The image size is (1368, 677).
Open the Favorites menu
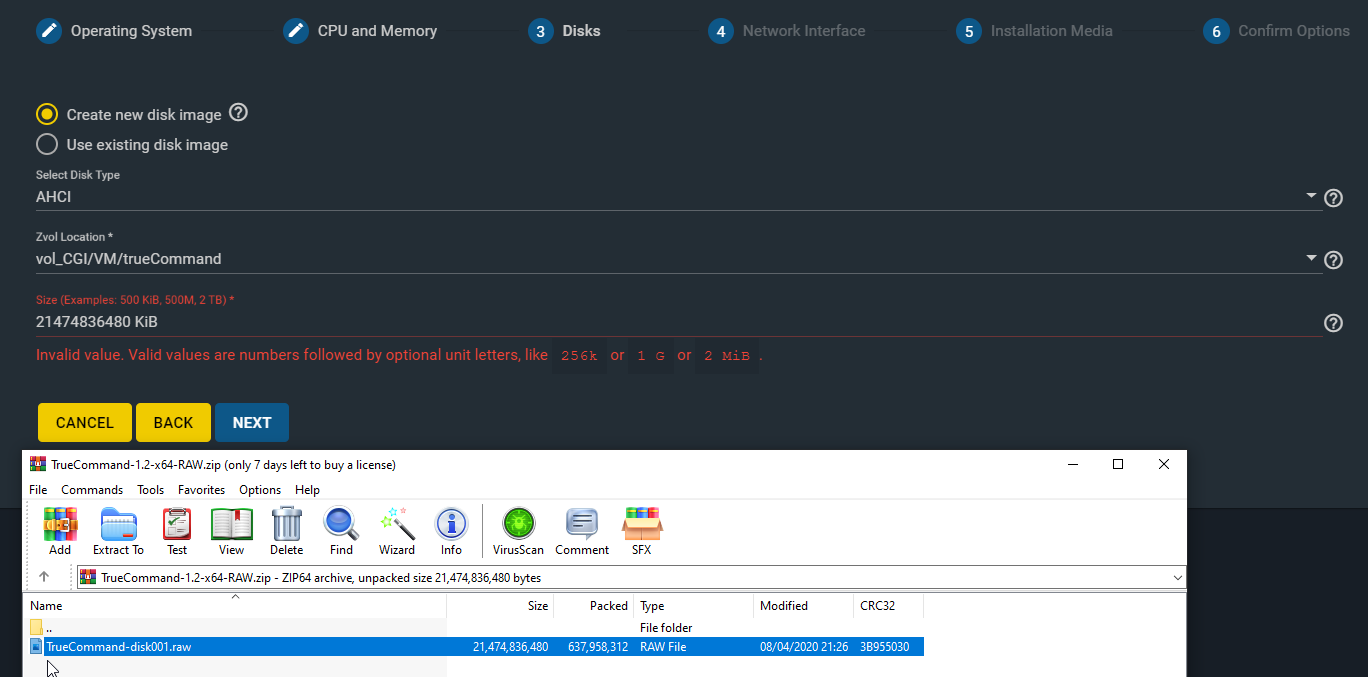pyautogui.click(x=202, y=490)
